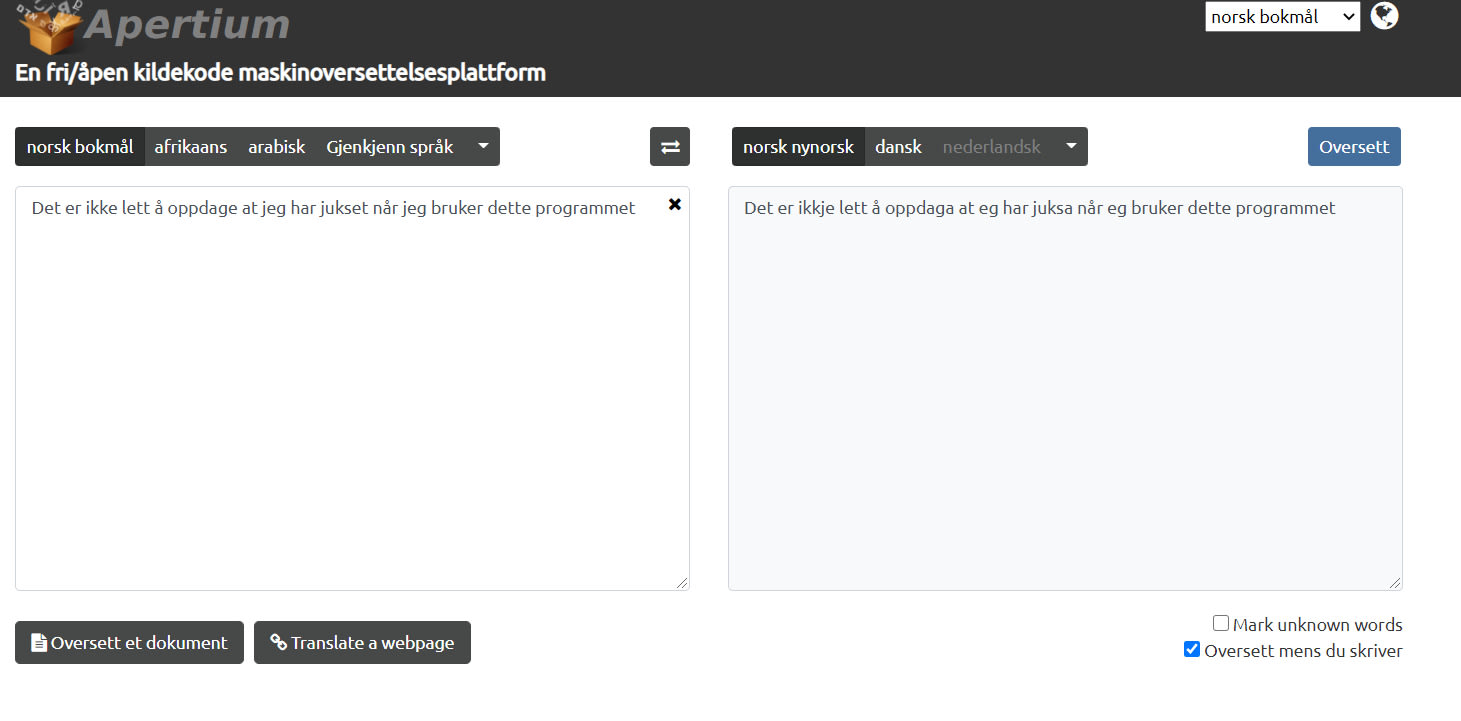Click the link icon on Translate a webpage
Viewport: 1461px width, 721px height.
[x=278, y=643]
